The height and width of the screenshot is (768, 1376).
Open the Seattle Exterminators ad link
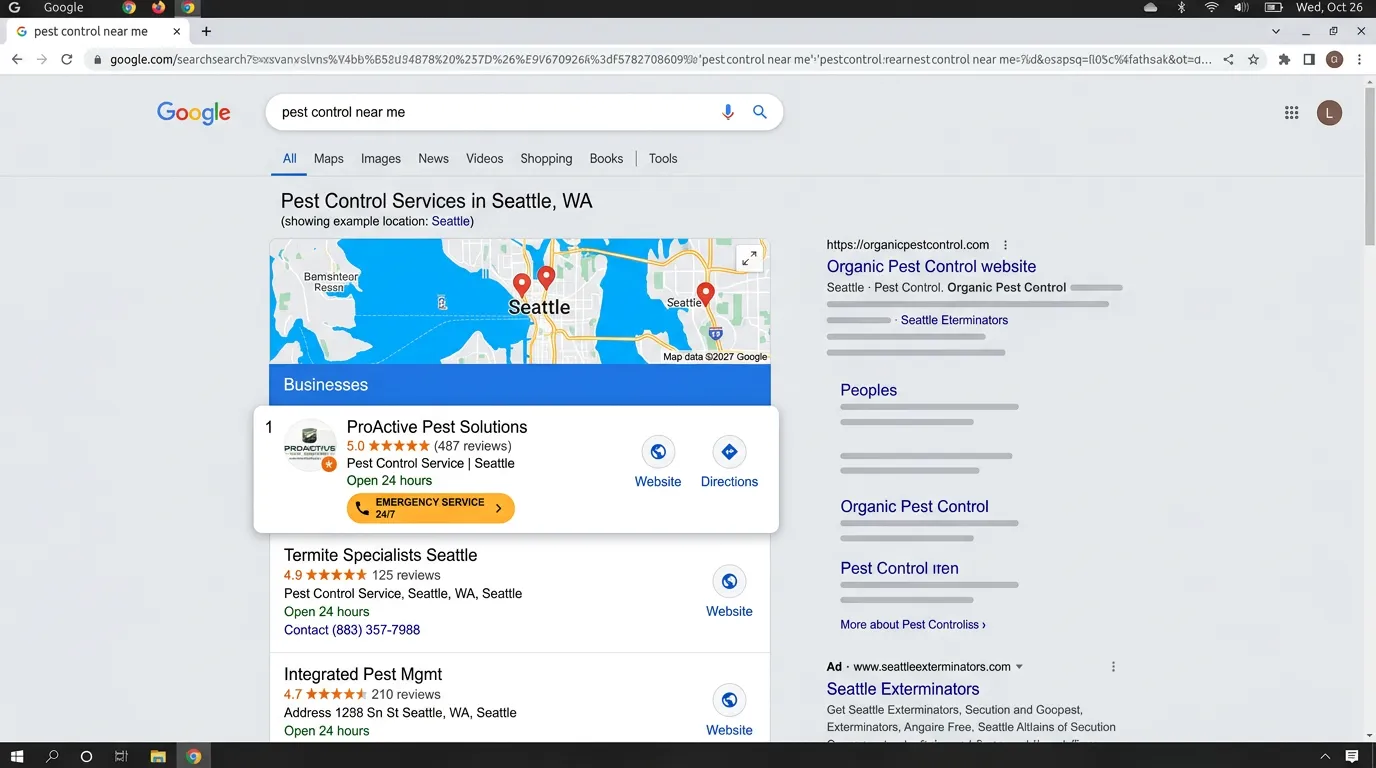click(x=903, y=688)
